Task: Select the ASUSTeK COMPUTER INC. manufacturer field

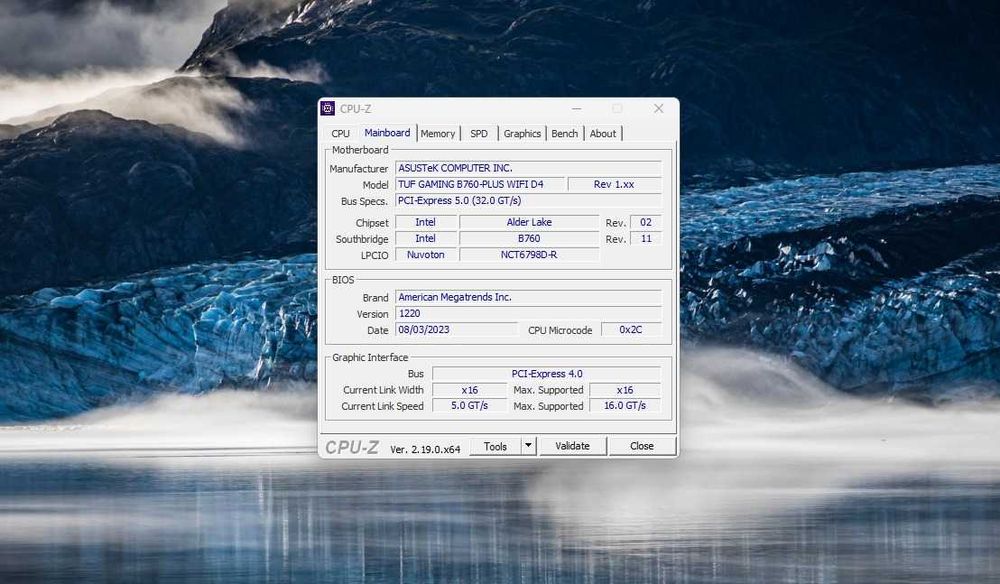Action: 528,168
